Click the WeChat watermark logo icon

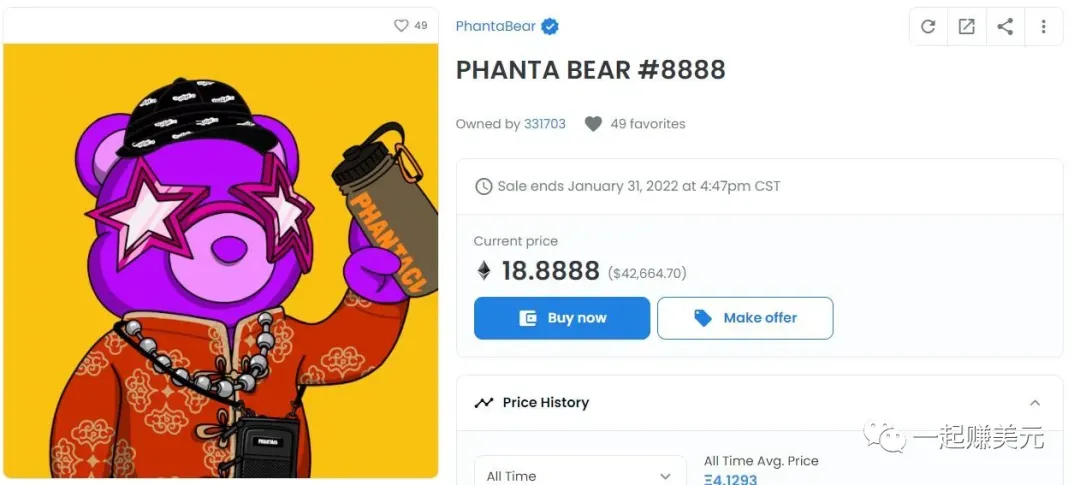coord(884,437)
